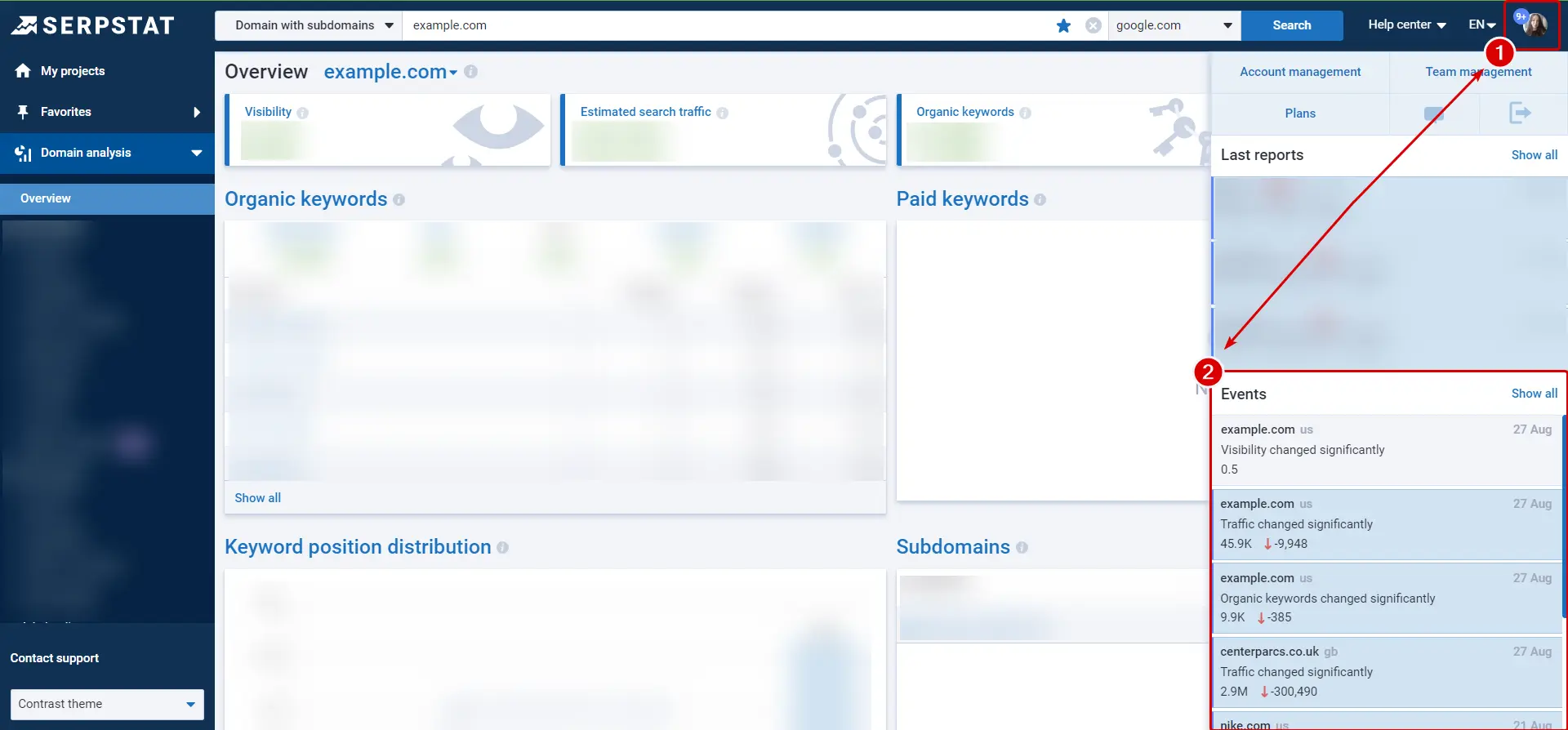The height and width of the screenshot is (730, 1568).
Task: Go to My projects
Action: click(x=73, y=71)
